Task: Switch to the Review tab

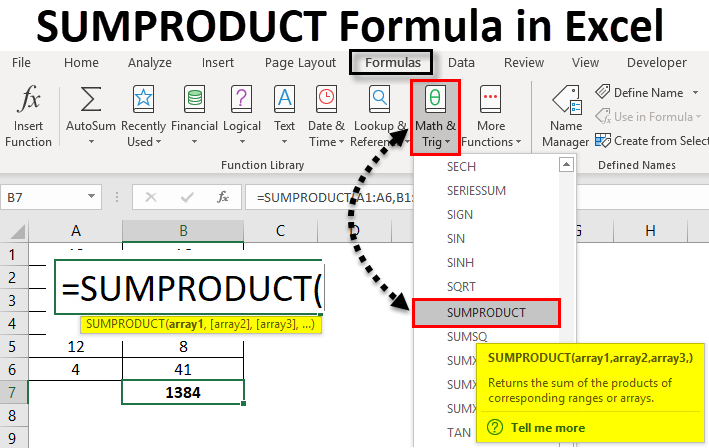Action: 524,62
